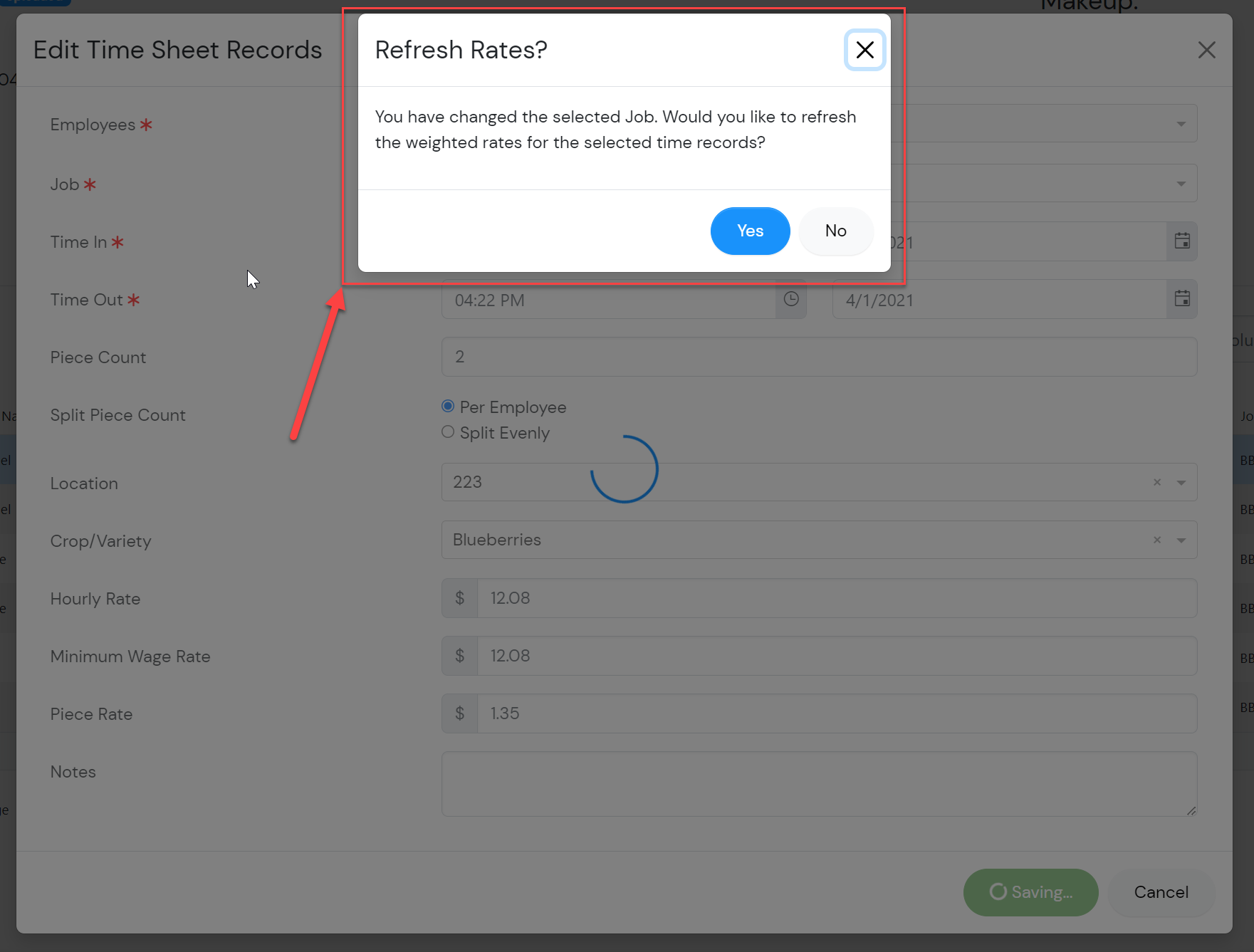Open the Time Out clock picker
This screenshot has width=1254, height=952.
[791, 299]
